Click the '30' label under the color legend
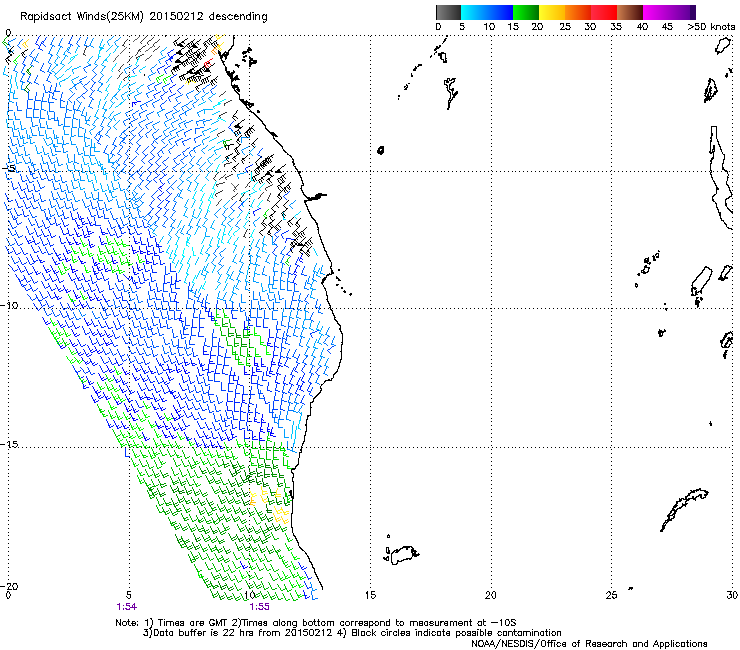 click(590, 27)
